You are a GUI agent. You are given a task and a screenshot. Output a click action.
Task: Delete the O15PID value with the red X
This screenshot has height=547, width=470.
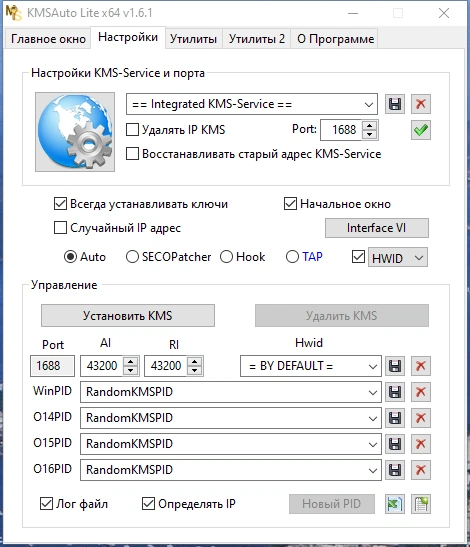click(421, 444)
